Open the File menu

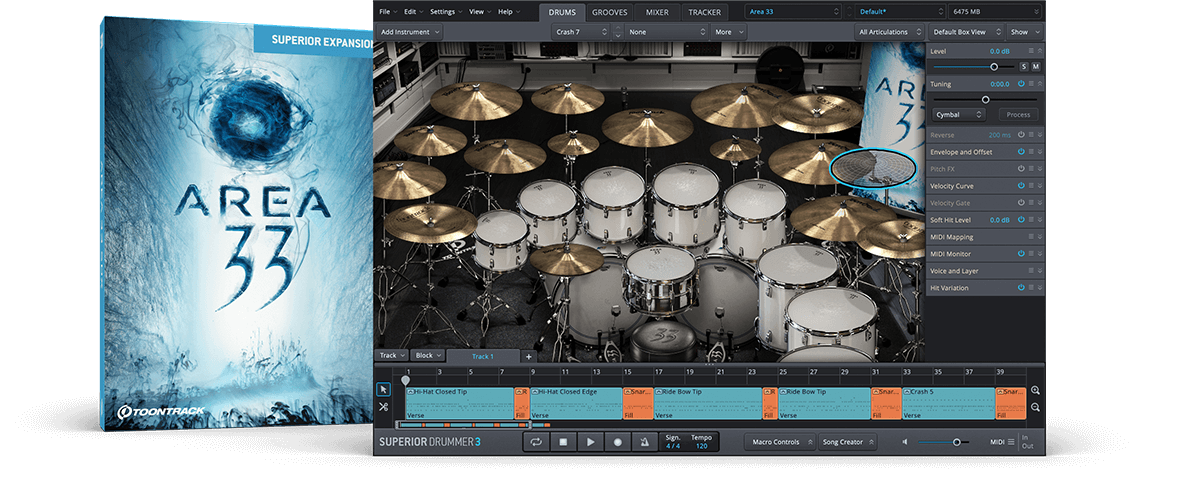[x=386, y=11]
